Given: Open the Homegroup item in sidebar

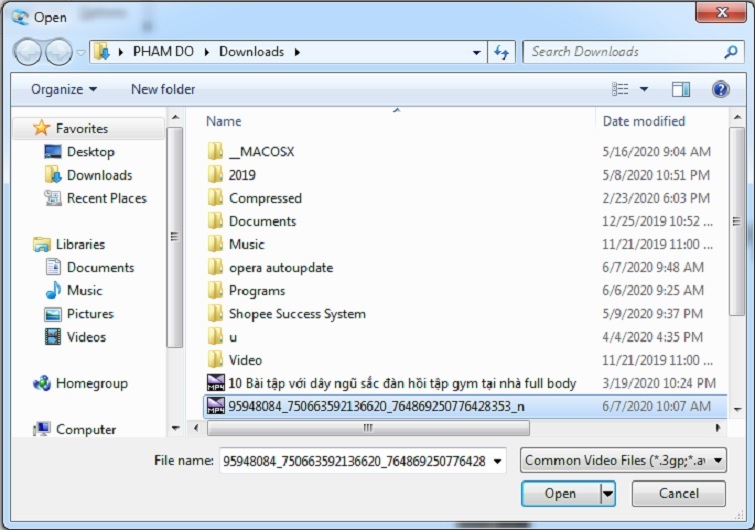Looking at the screenshot, I should tap(91, 383).
